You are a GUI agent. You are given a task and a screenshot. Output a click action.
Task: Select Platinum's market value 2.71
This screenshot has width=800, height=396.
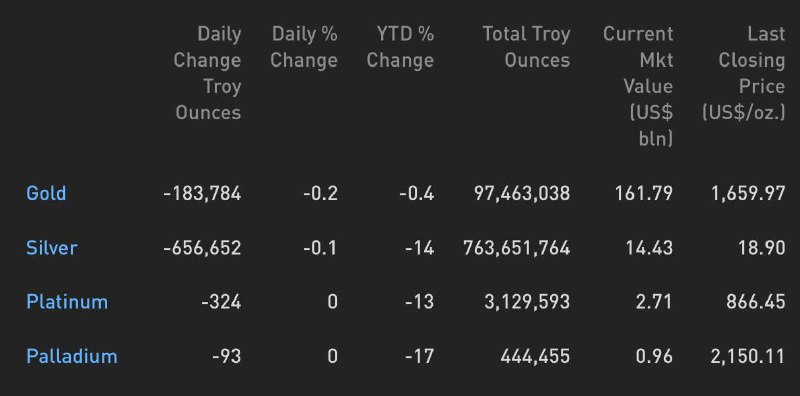654,302
